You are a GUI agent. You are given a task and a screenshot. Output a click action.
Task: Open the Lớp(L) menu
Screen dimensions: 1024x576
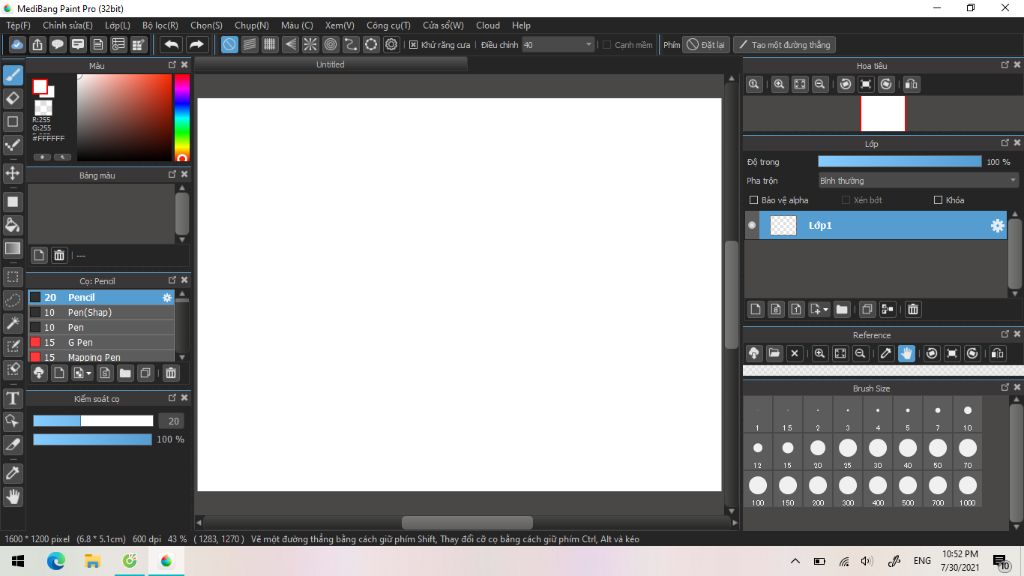click(x=118, y=25)
